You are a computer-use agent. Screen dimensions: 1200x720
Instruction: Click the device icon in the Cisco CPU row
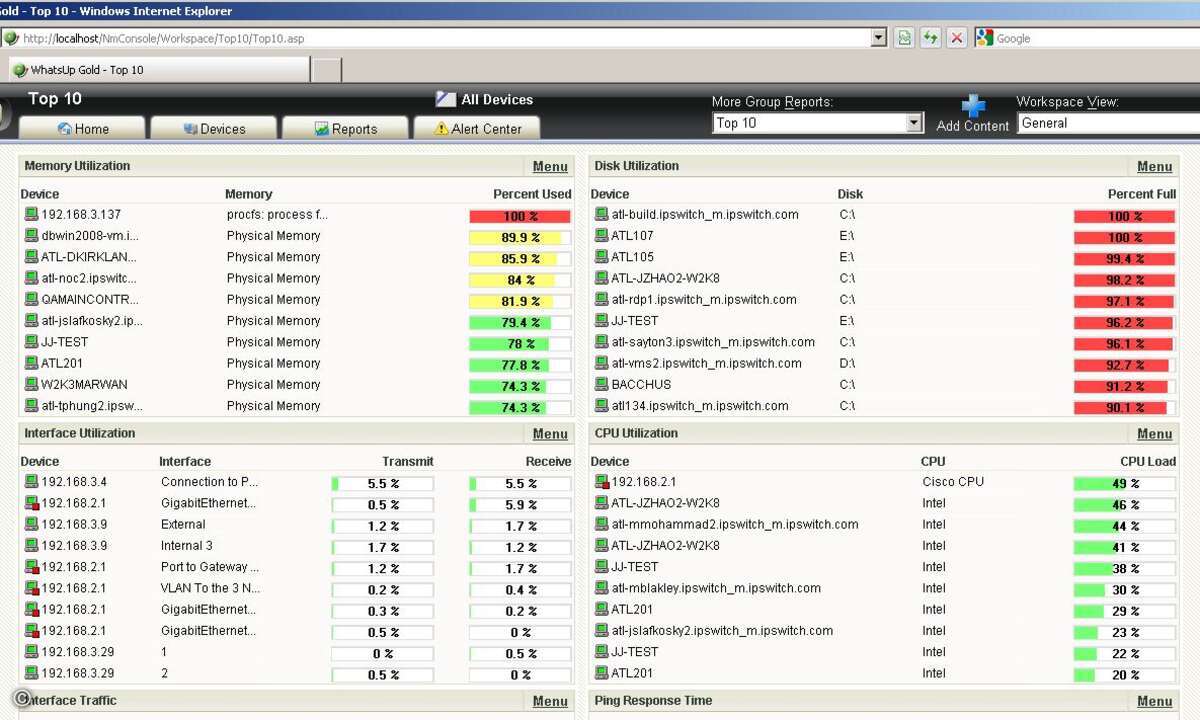pos(601,482)
